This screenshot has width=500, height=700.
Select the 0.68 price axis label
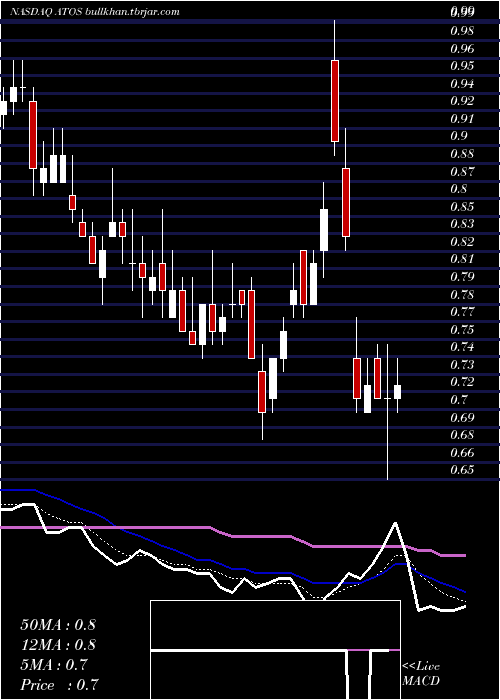point(462,435)
